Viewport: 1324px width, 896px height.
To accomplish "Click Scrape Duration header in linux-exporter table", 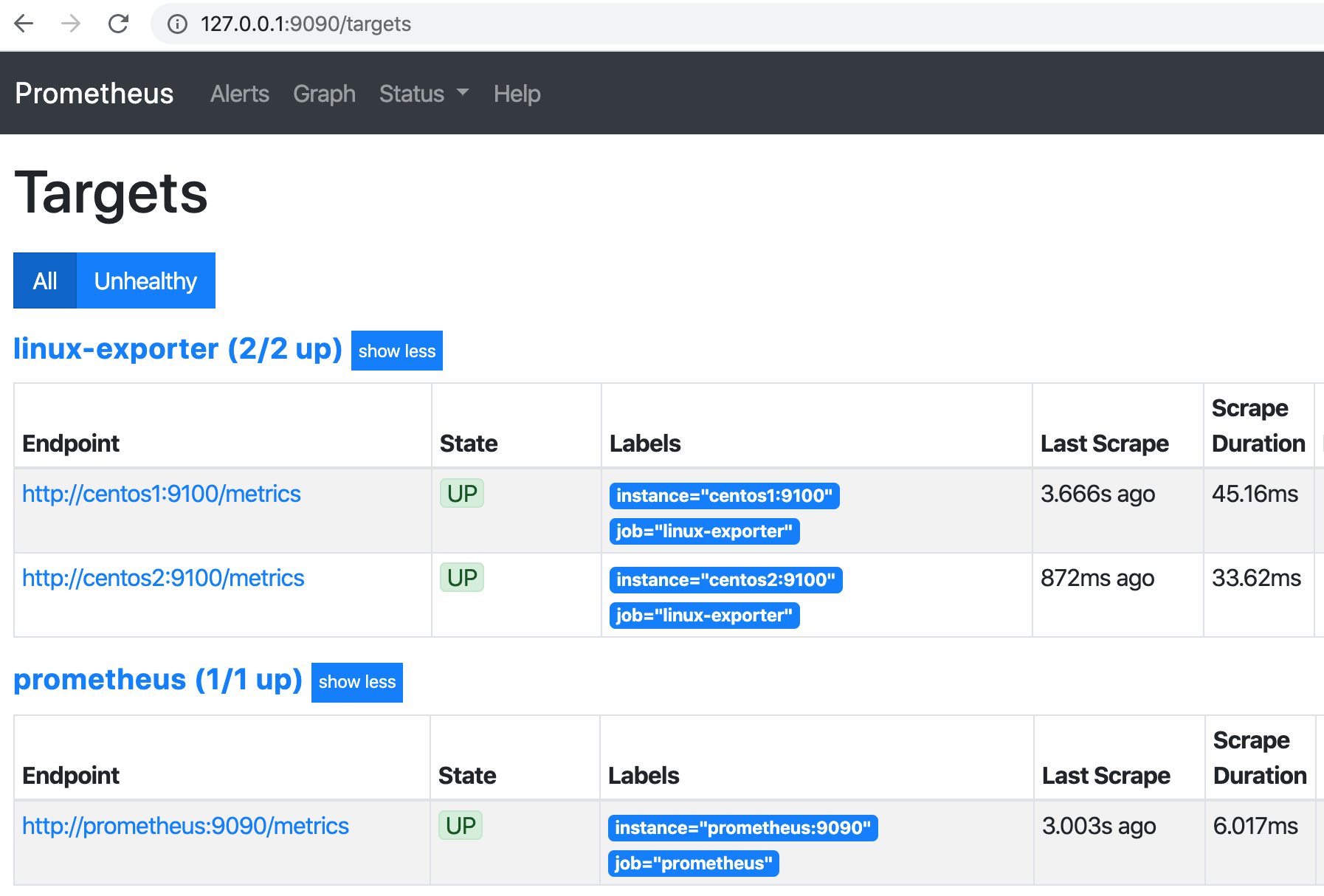I will tap(1258, 426).
